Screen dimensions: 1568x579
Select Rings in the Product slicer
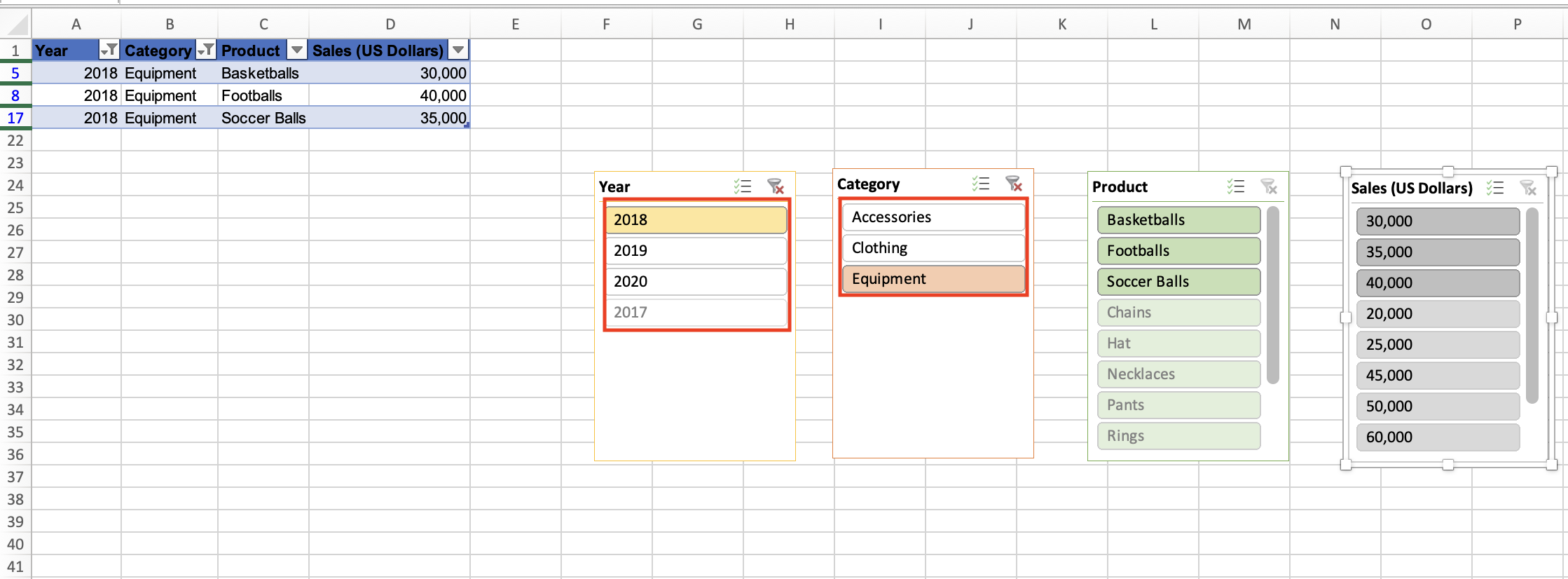point(1178,435)
